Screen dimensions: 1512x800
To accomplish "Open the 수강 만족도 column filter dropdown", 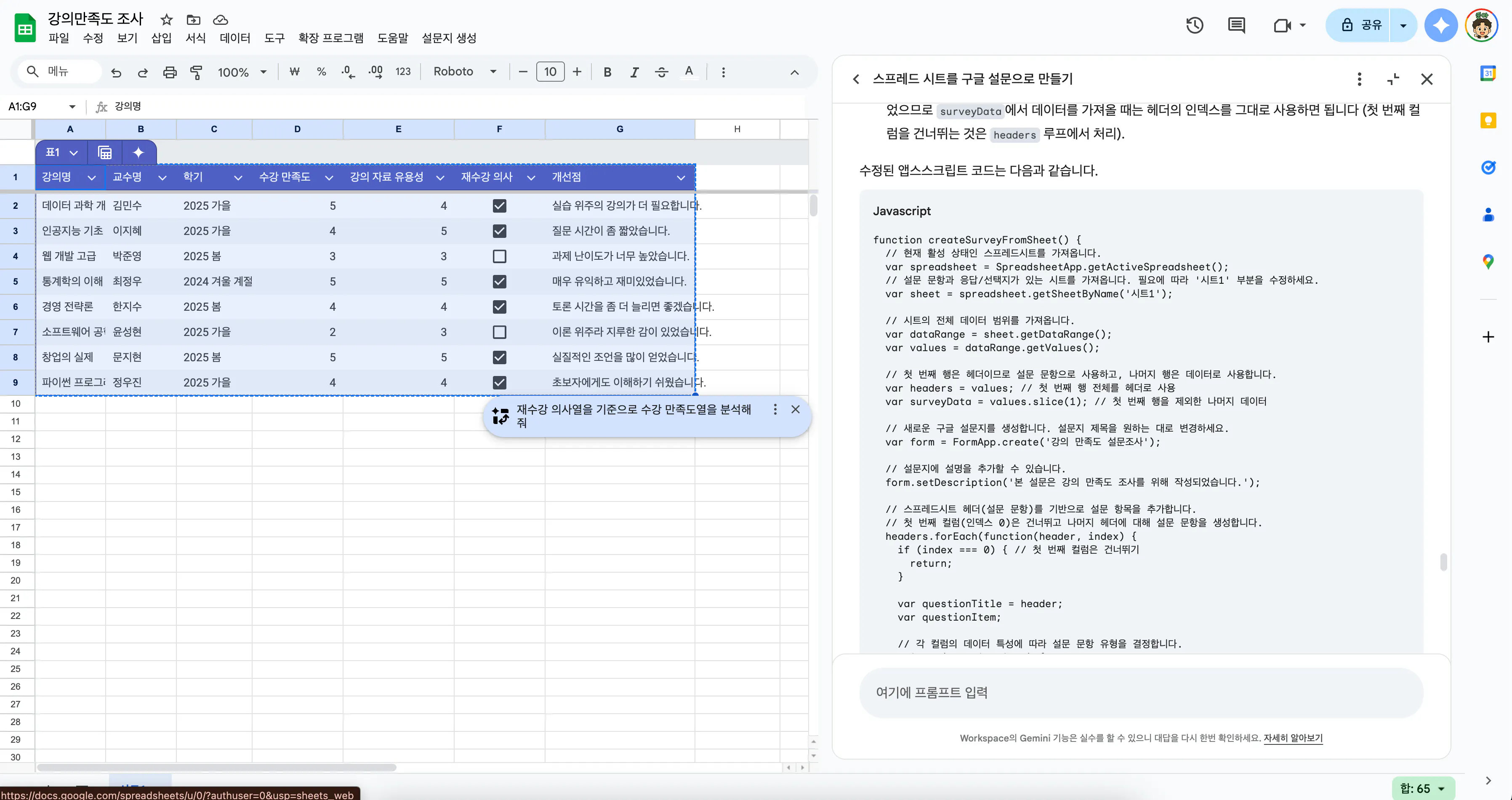I will click(329, 177).
